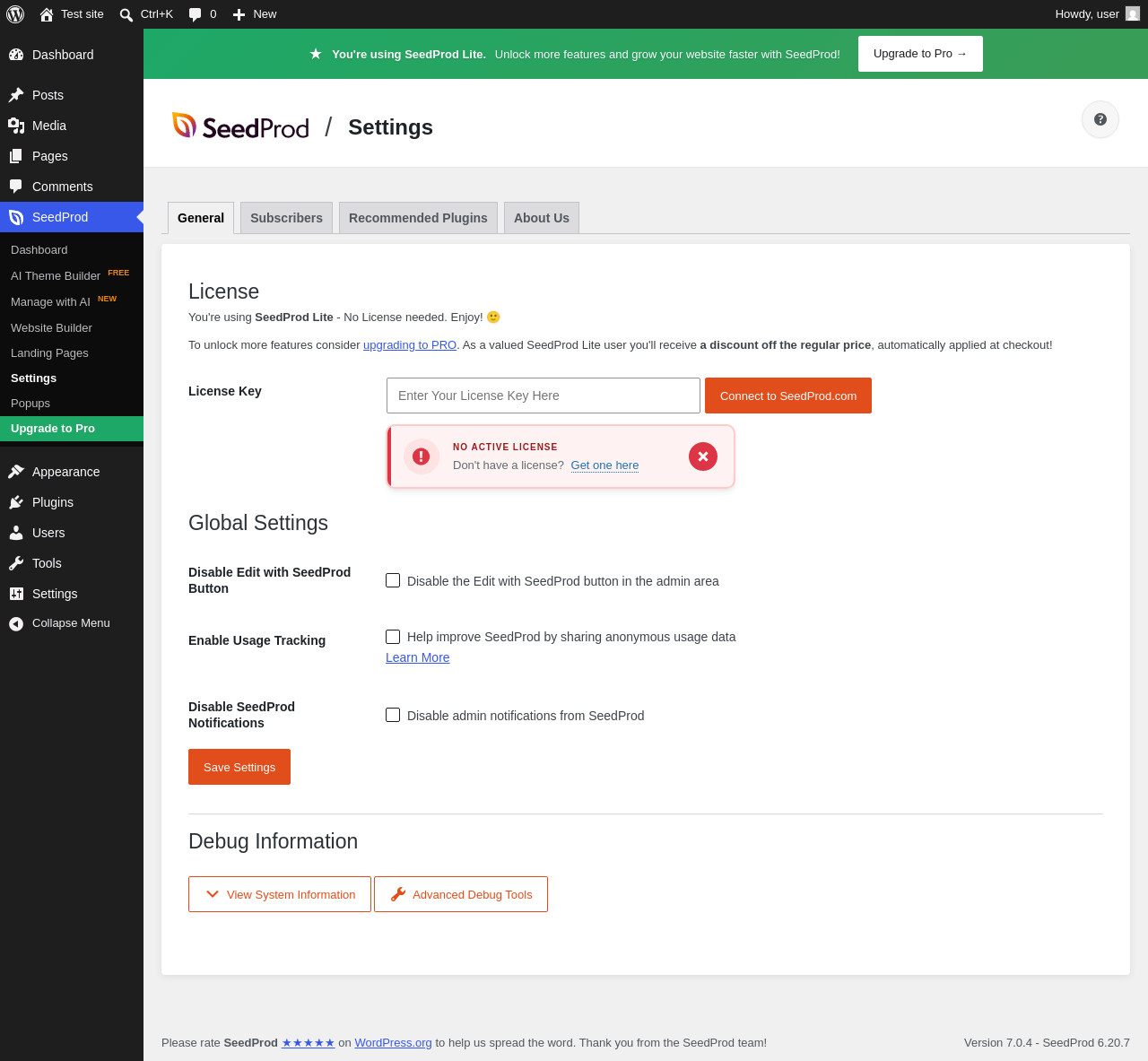Click the Tools wrench icon in sidebar

pos(16,563)
